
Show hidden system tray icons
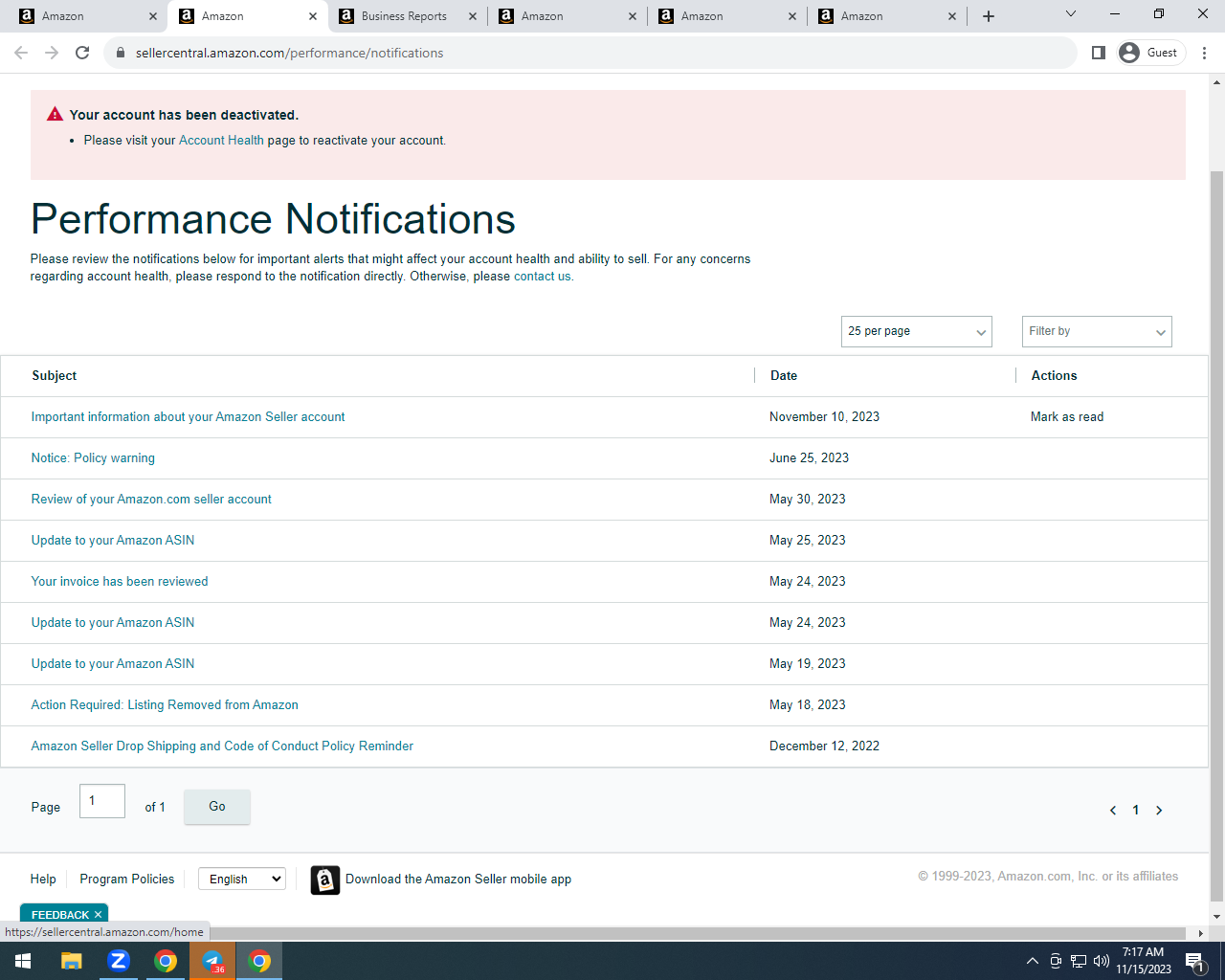tap(1032, 961)
